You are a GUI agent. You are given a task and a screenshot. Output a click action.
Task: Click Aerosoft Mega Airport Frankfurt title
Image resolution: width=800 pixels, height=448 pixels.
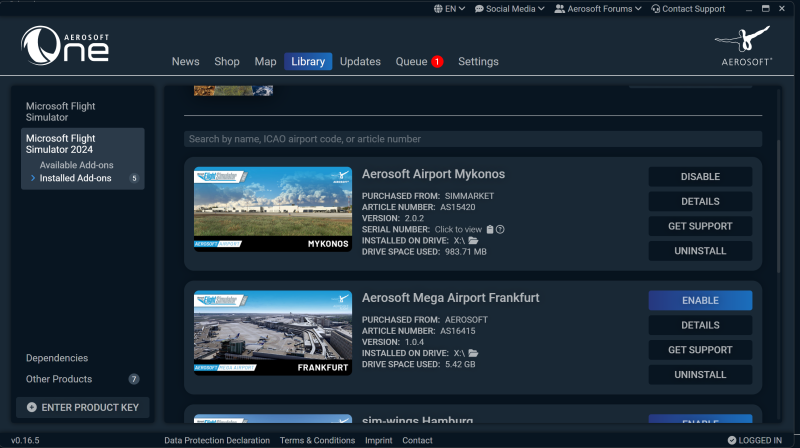[x=451, y=298]
